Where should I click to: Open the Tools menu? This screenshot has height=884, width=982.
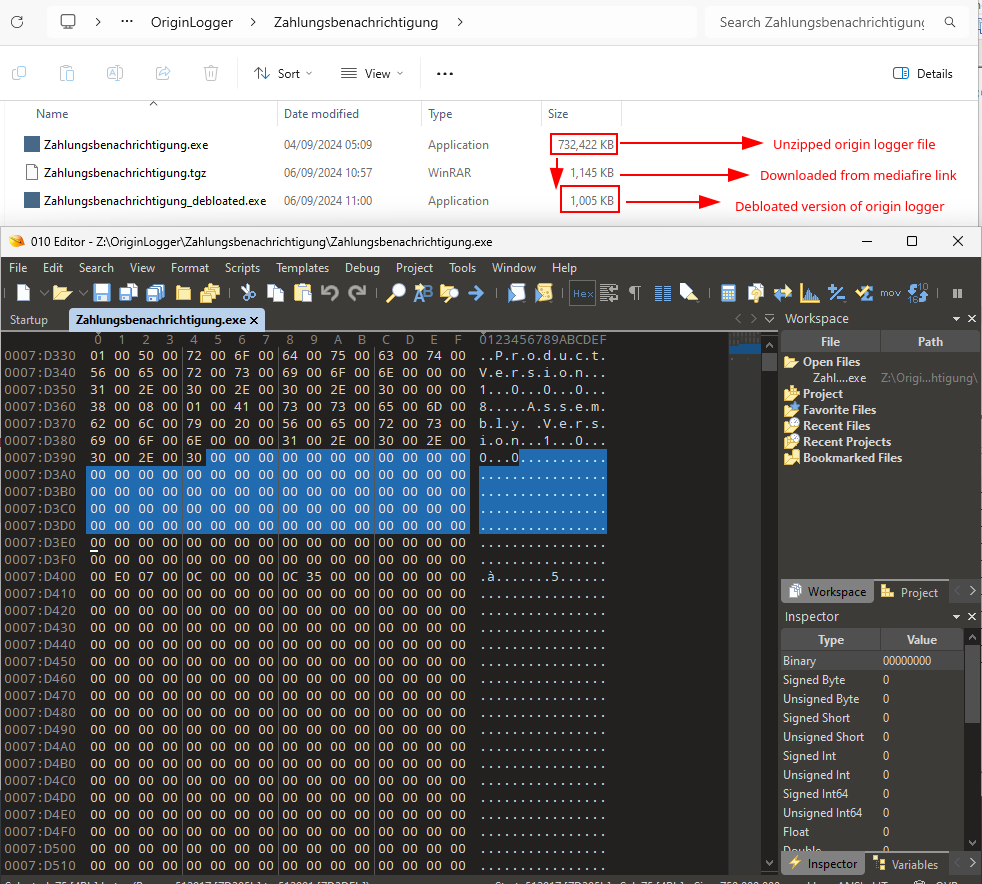point(462,267)
